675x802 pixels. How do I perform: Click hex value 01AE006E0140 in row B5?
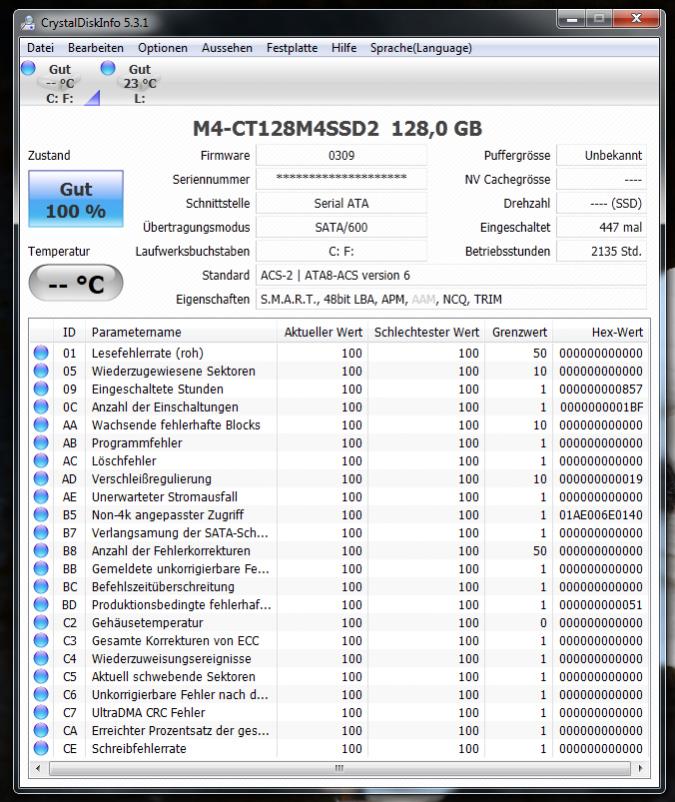click(601, 515)
